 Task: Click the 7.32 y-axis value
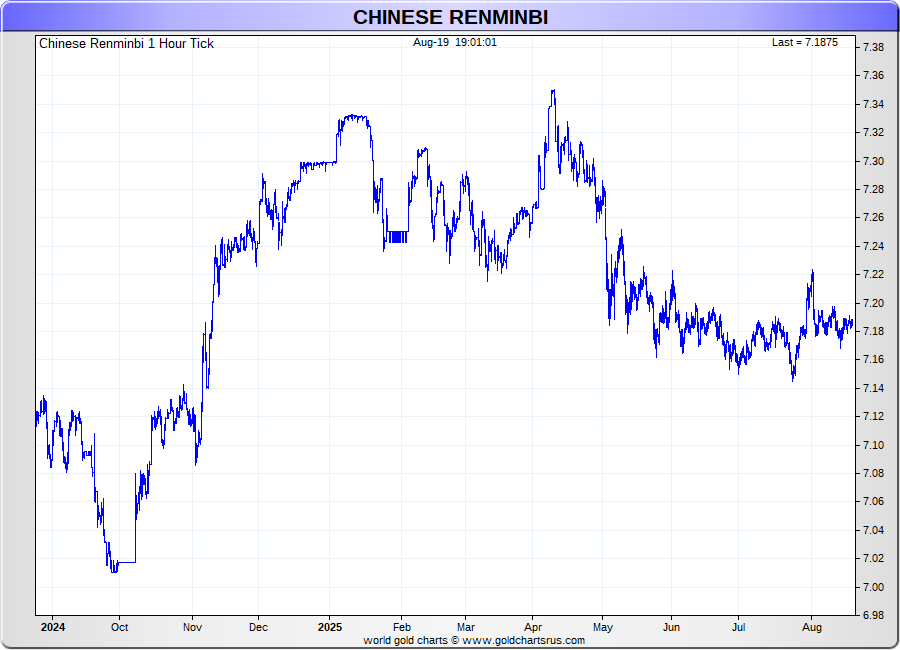(x=874, y=132)
